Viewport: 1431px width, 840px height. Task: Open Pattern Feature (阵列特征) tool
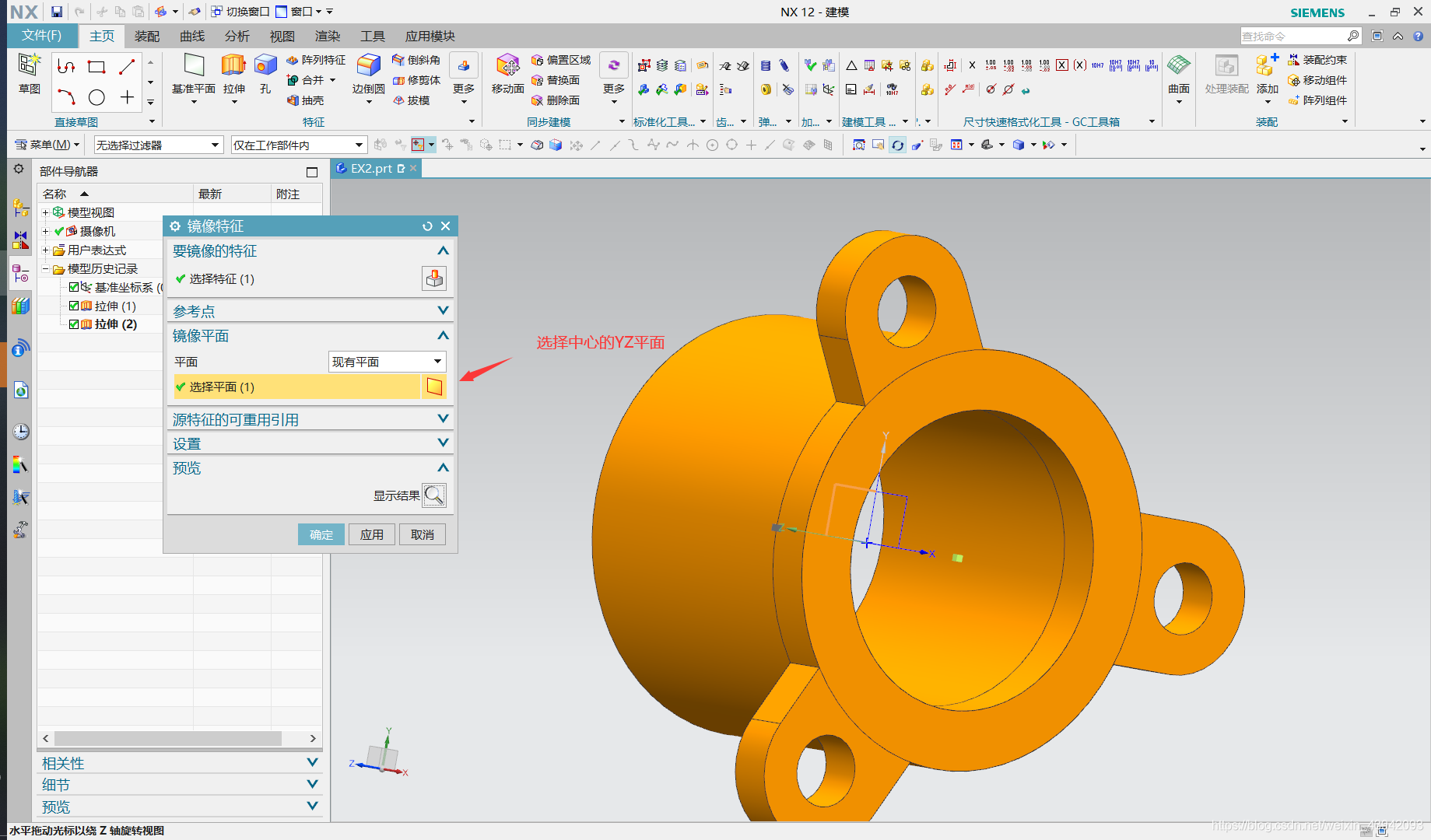point(316,60)
